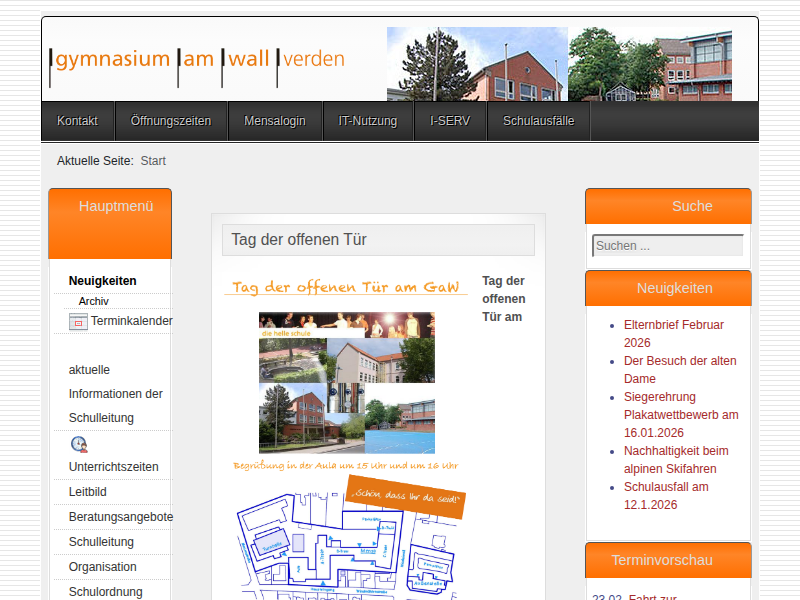Select Neuigkeiten in the Hauptmenü sidebar
The image size is (800, 600).
(103, 281)
